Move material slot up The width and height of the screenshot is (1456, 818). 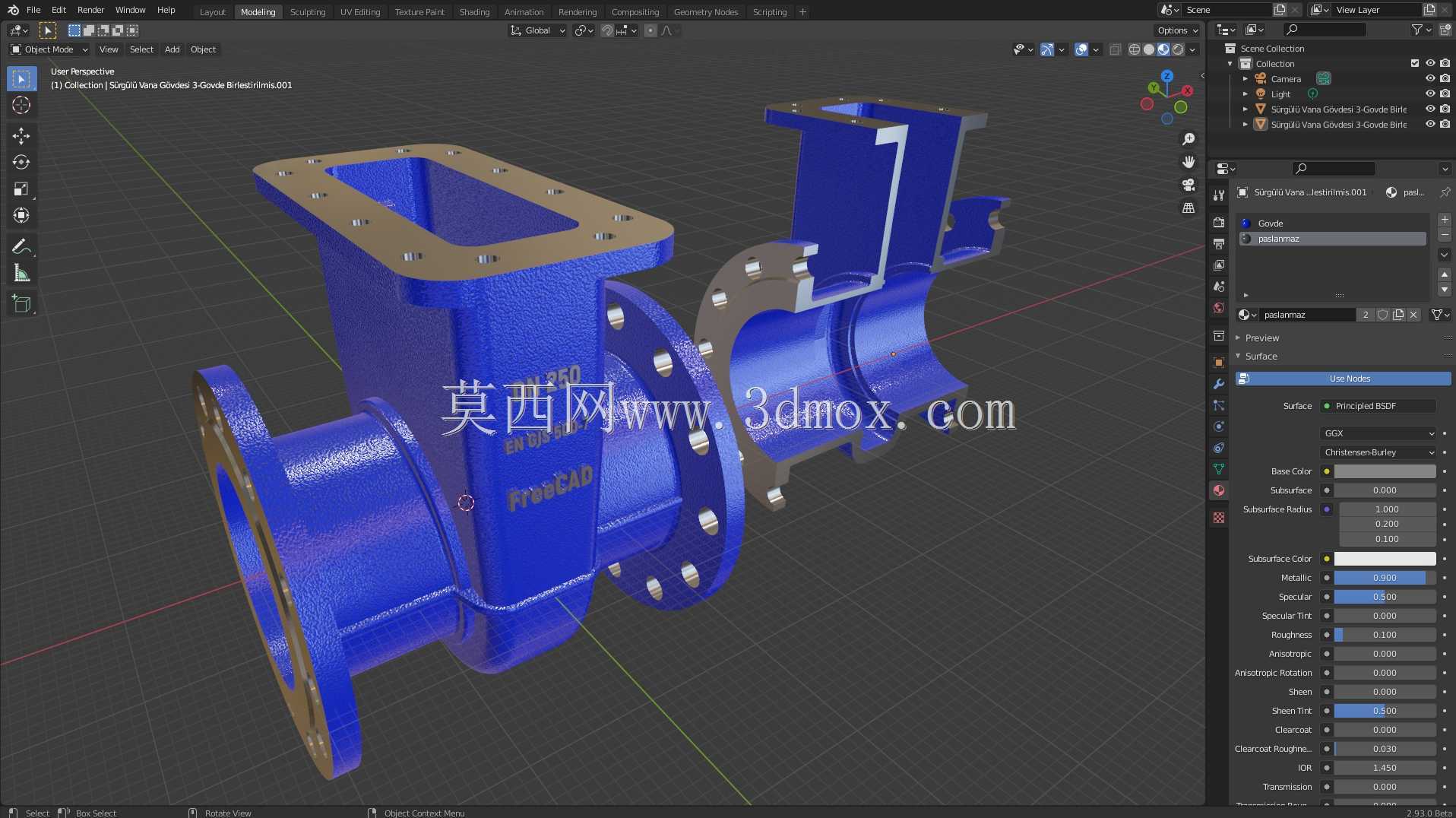(x=1445, y=274)
